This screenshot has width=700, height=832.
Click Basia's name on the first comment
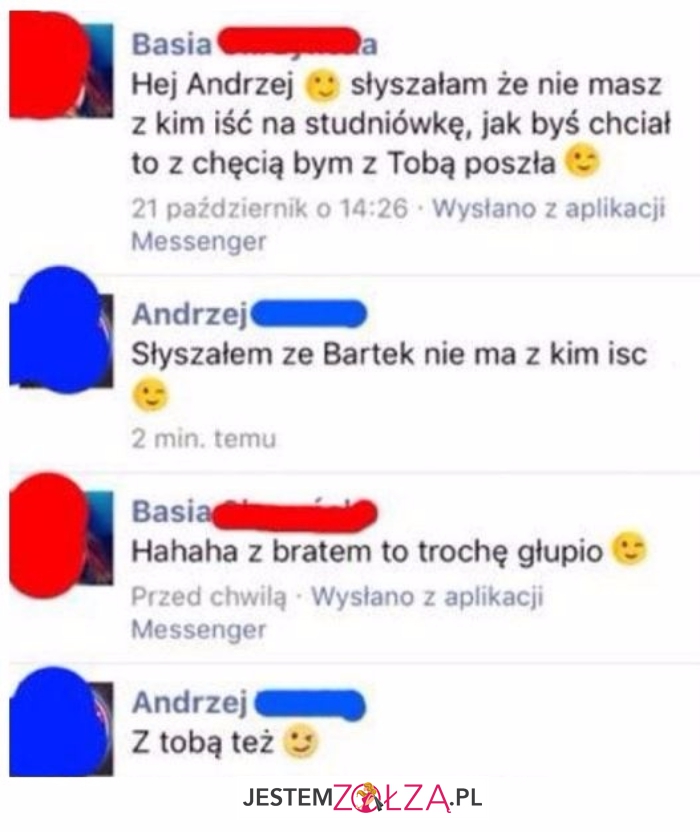coord(254,43)
